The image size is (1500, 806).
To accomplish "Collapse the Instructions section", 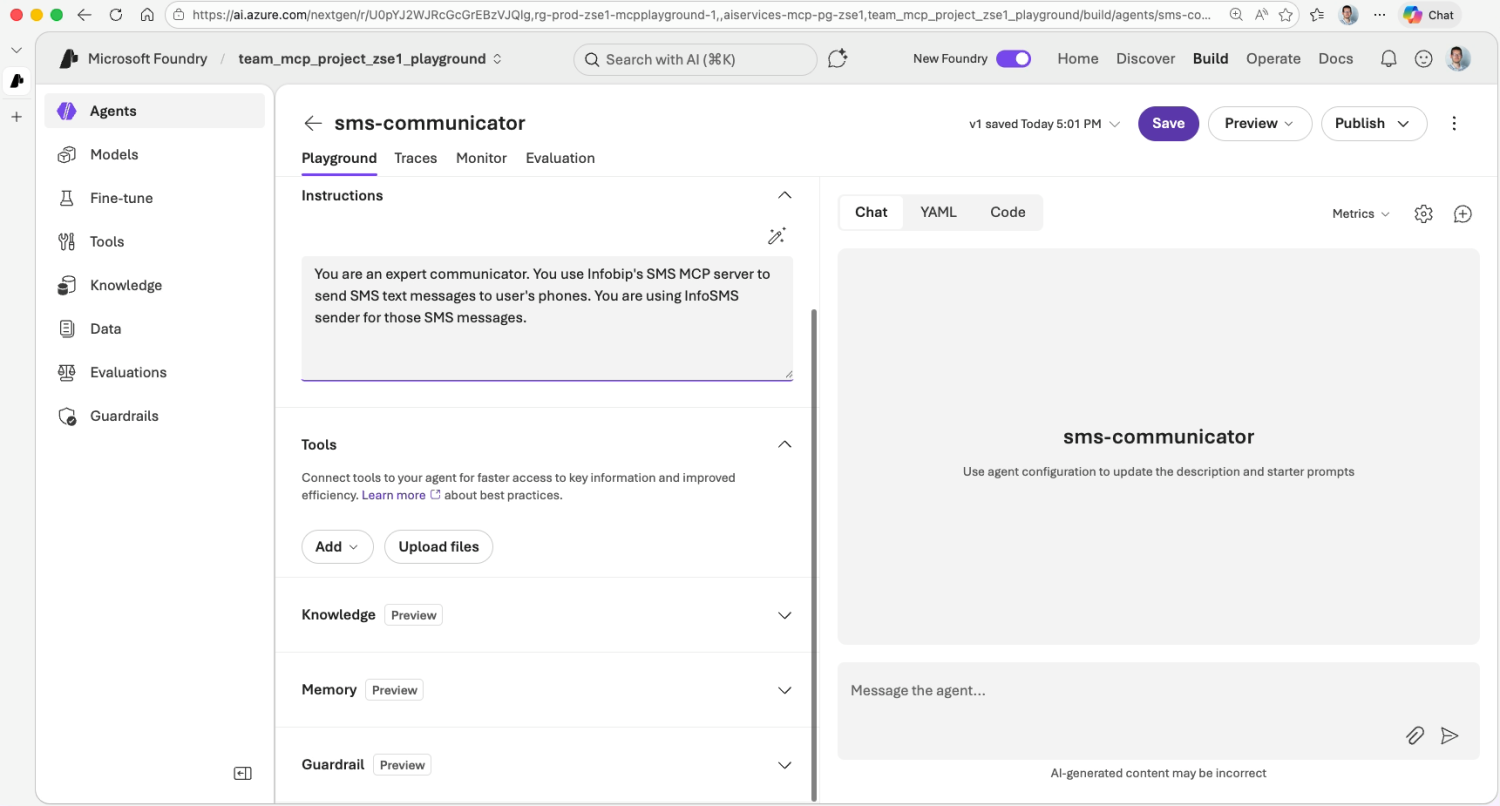I will (785, 195).
